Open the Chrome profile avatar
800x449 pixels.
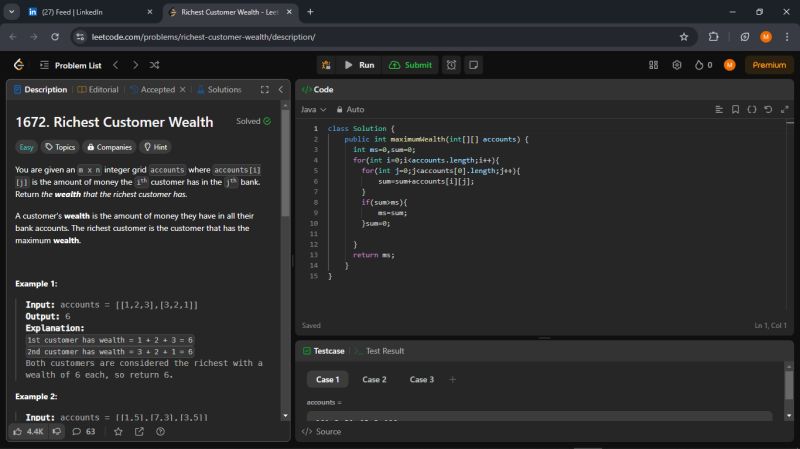point(766,37)
